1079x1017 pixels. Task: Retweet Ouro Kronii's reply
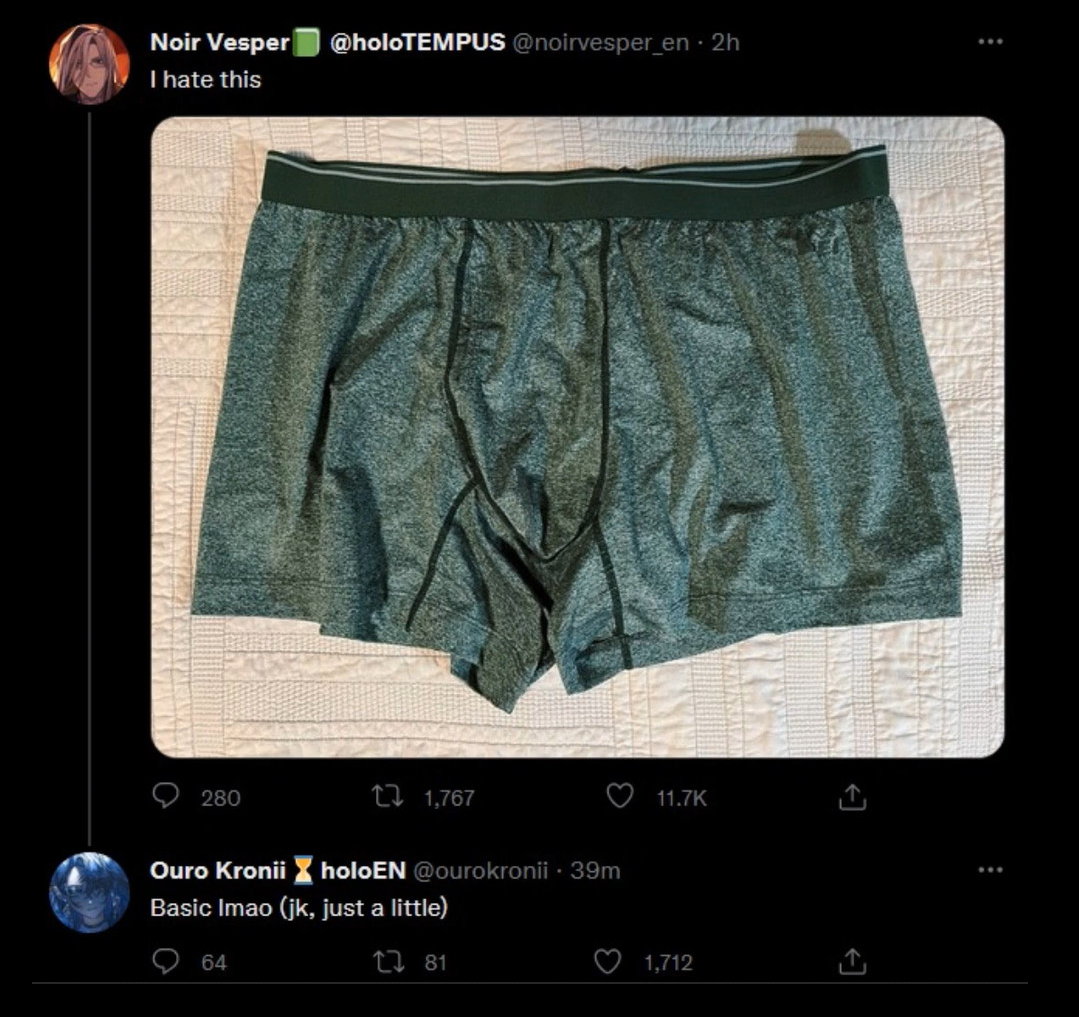click(x=387, y=962)
